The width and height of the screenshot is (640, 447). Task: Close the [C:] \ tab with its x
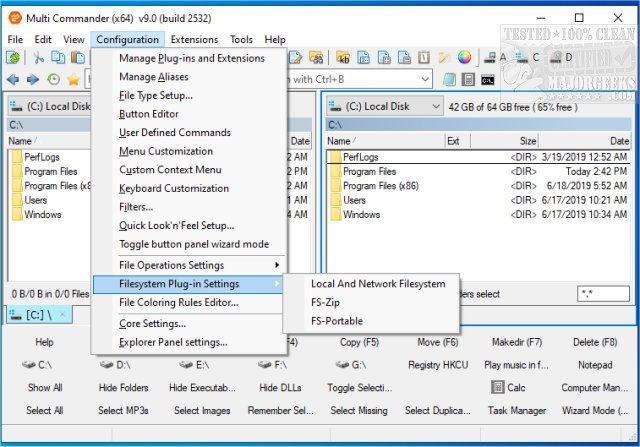coord(62,314)
